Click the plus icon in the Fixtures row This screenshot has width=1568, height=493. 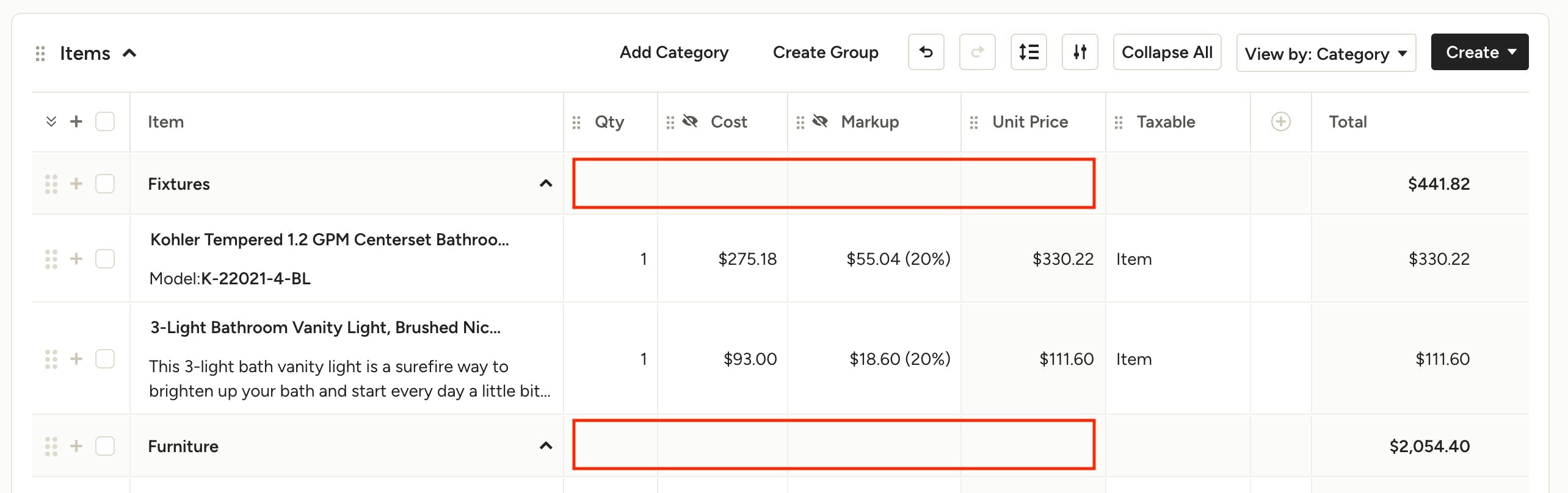[x=76, y=184]
